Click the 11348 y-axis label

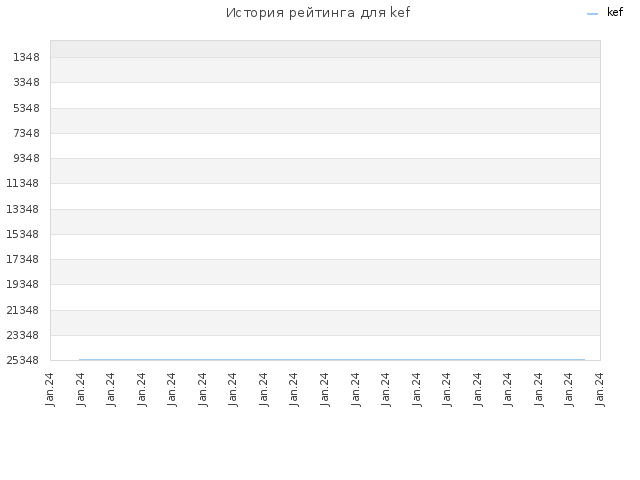[x=23, y=183]
